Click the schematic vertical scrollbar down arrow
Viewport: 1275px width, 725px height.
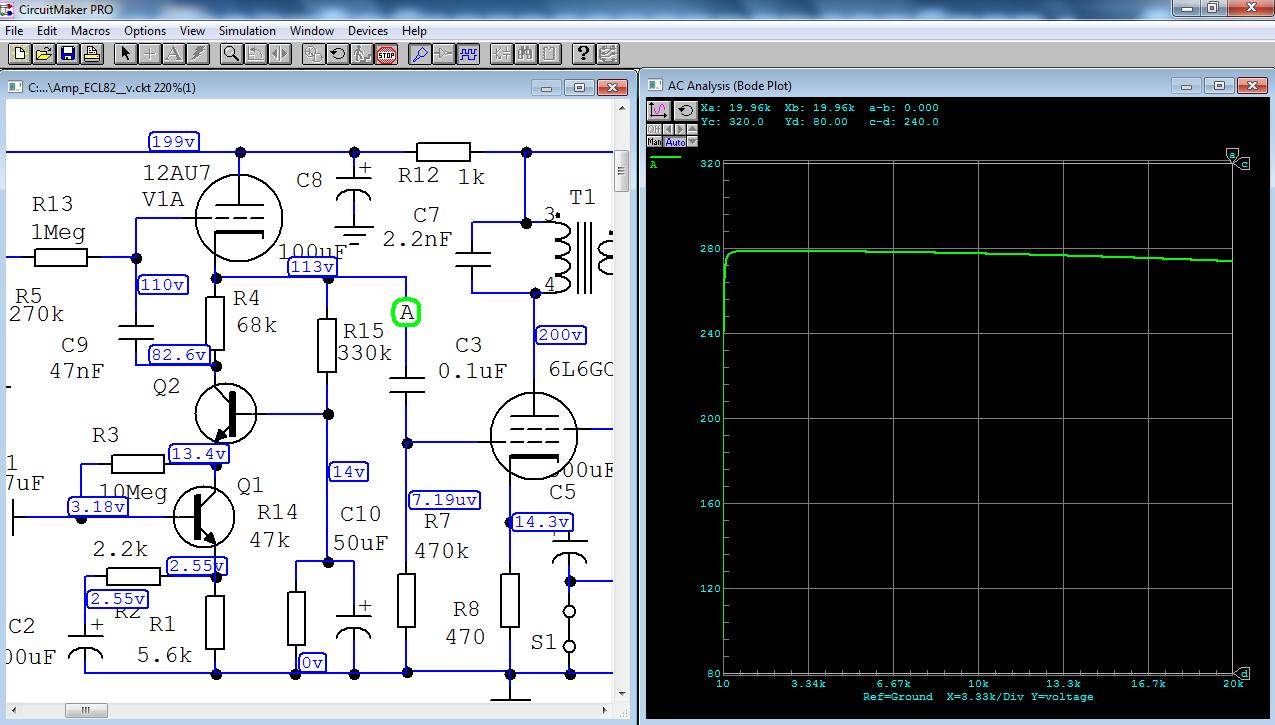click(x=622, y=692)
